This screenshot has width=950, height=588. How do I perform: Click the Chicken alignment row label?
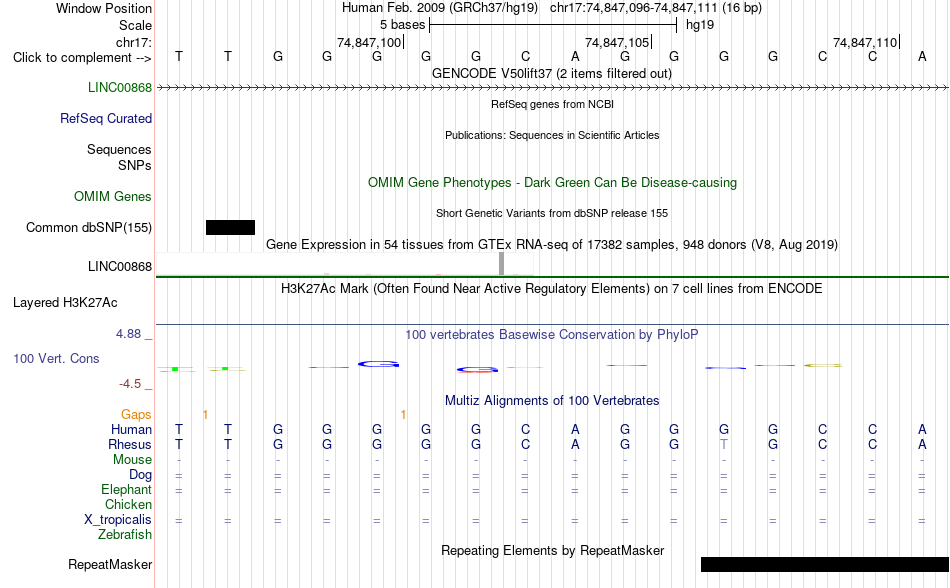pyautogui.click(x=128, y=504)
